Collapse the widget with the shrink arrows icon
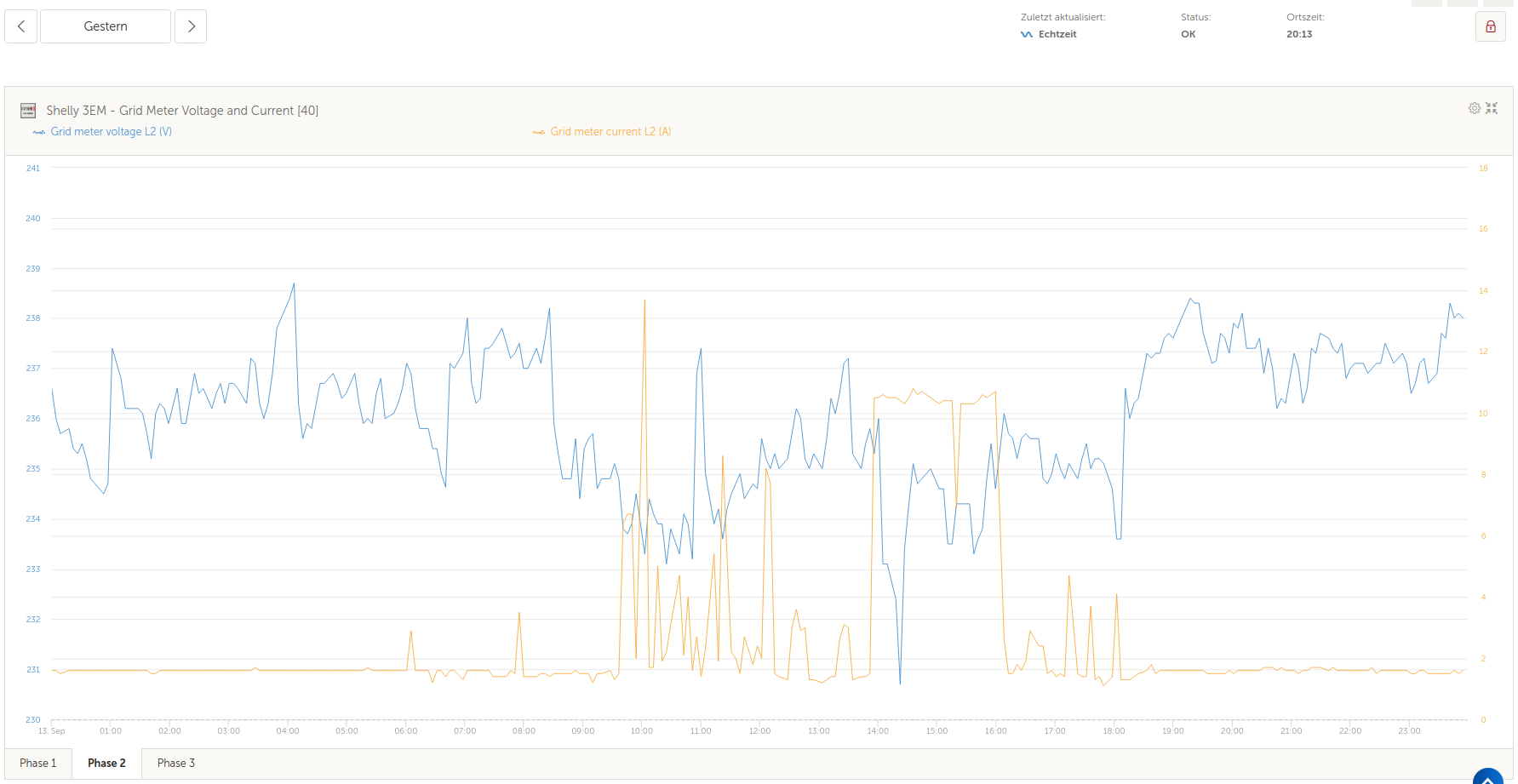The image size is (1518, 784). point(1492,108)
